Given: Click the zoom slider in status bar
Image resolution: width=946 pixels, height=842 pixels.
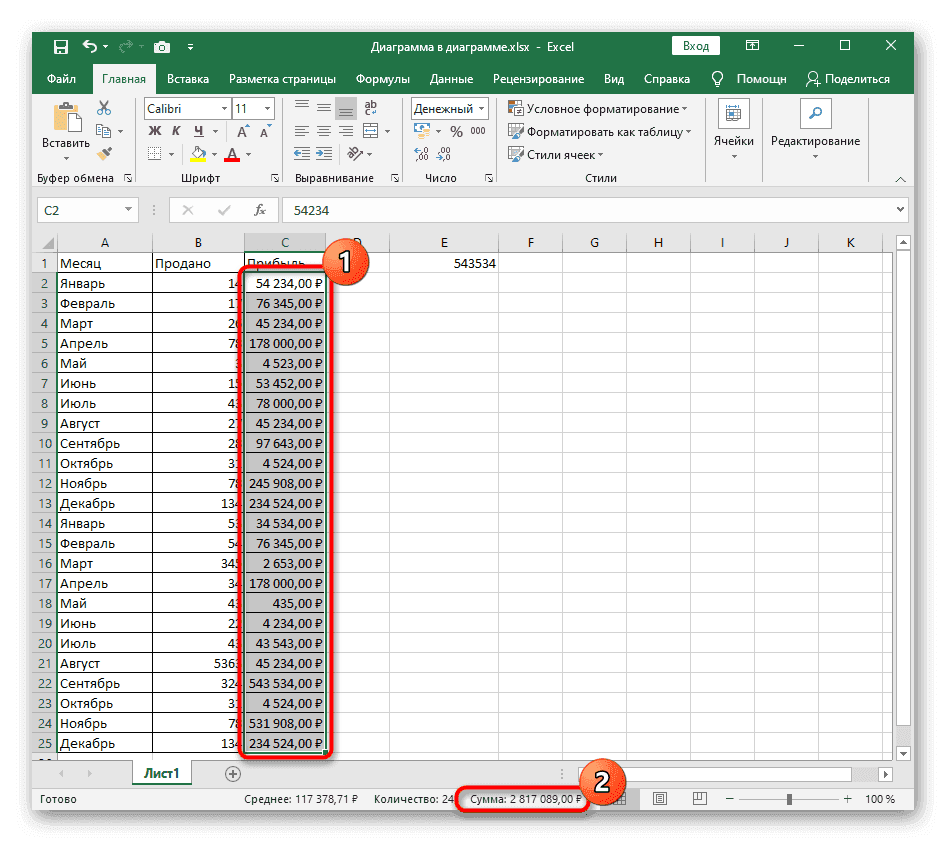Looking at the screenshot, I should click(789, 799).
